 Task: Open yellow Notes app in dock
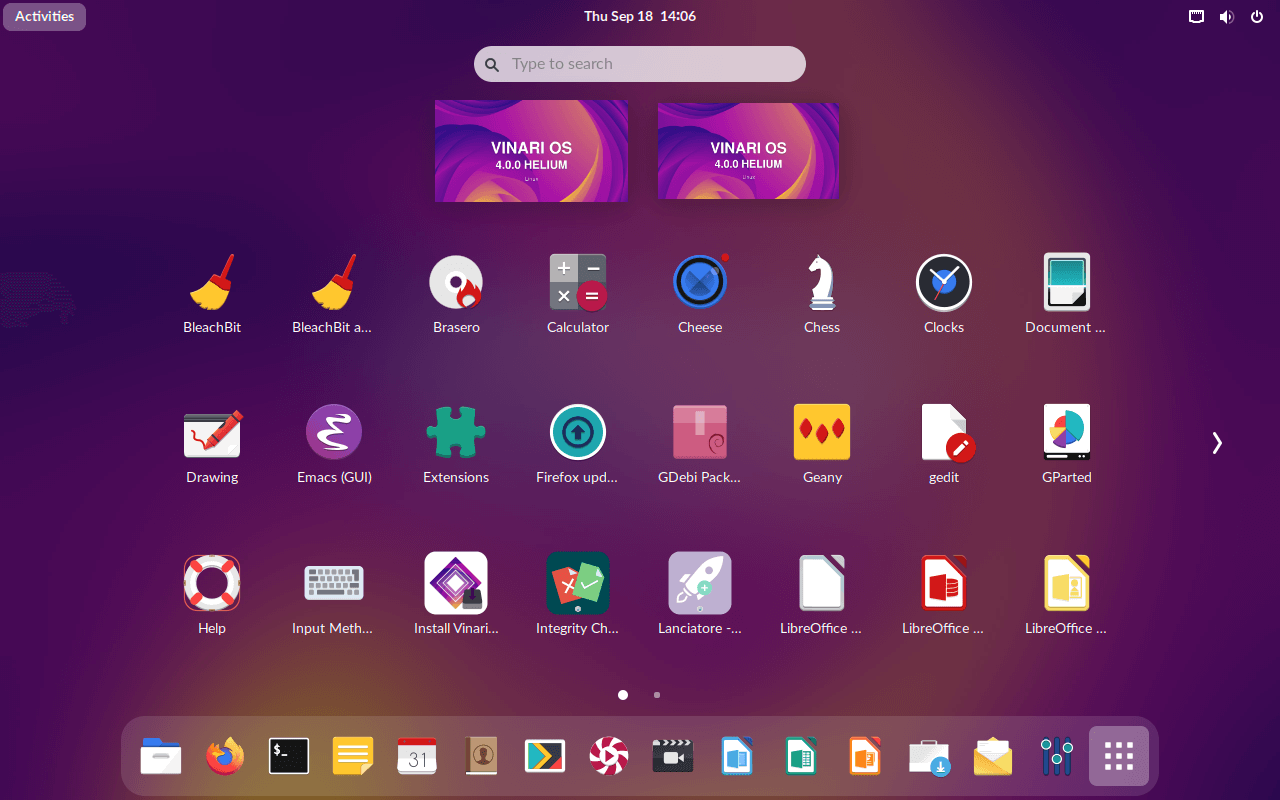tap(353, 756)
